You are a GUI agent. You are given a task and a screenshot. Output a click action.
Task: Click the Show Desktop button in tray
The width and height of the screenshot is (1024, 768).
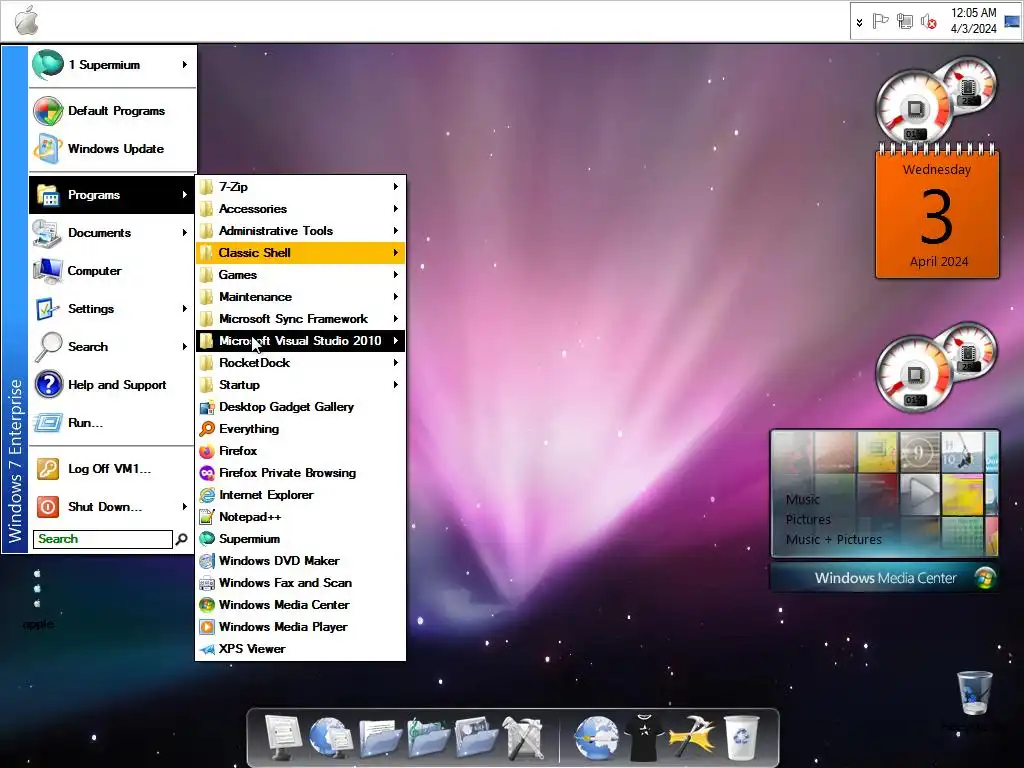click(x=1012, y=21)
